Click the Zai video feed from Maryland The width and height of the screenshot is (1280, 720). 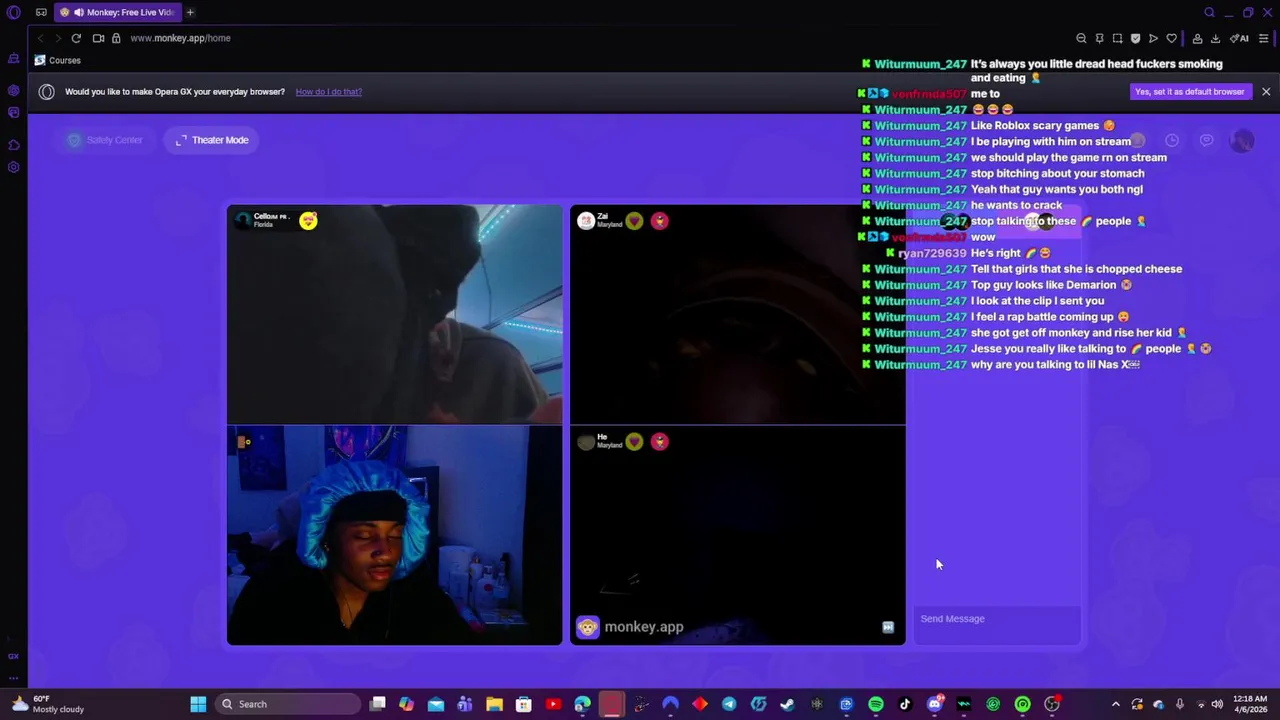coord(738,314)
